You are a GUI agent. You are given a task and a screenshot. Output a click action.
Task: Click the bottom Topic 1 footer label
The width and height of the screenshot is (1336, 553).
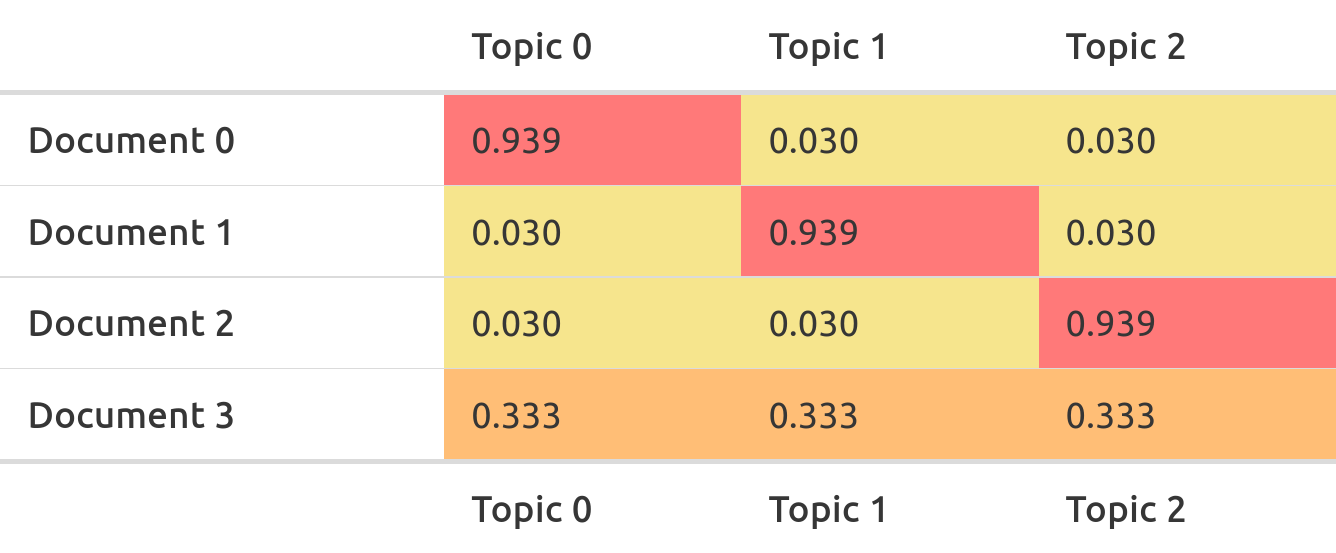(827, 510)
